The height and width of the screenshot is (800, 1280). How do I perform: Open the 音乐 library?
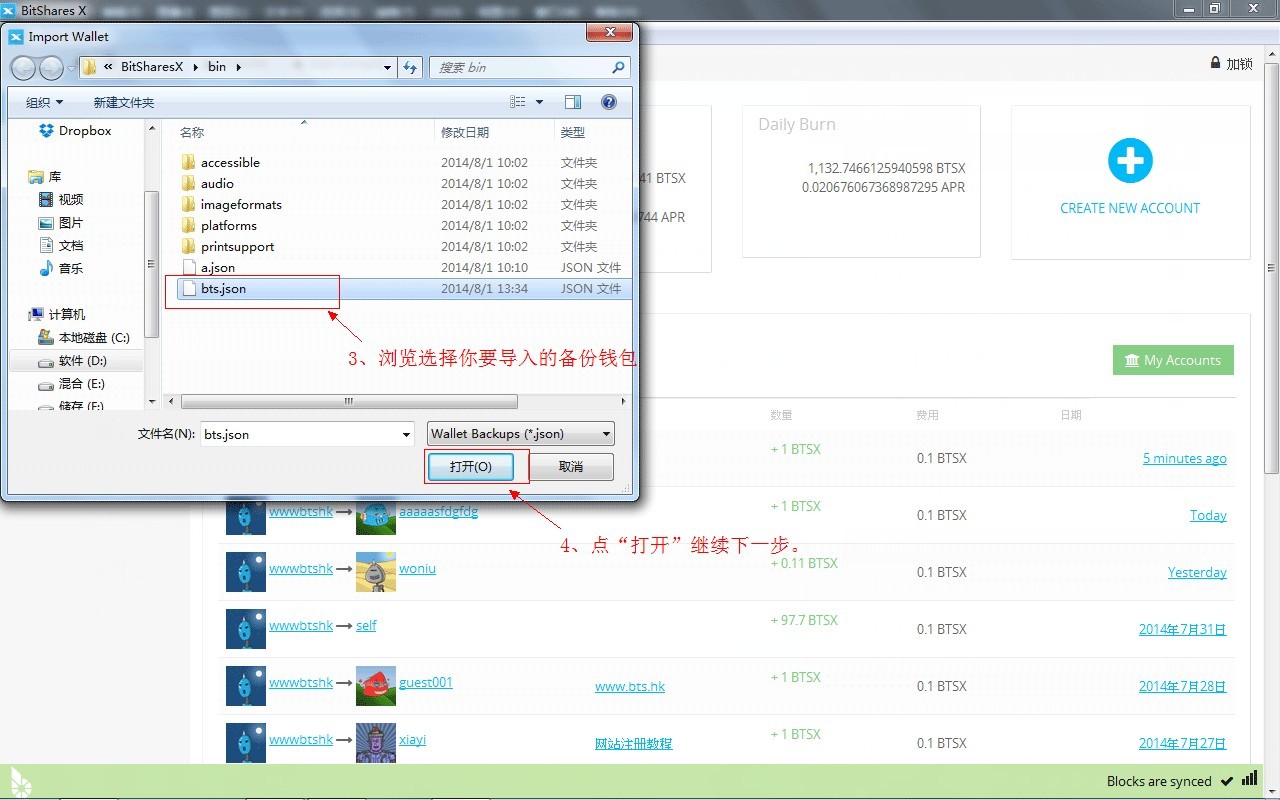tap(61, 269)
